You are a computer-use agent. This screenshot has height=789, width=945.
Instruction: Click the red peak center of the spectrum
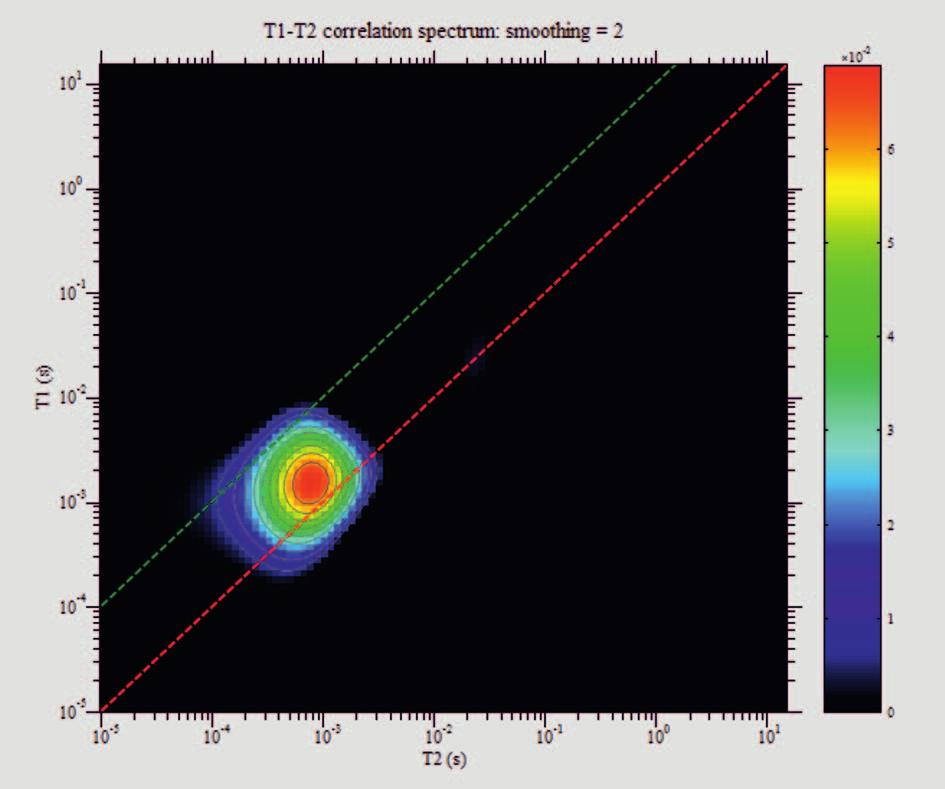312,481
